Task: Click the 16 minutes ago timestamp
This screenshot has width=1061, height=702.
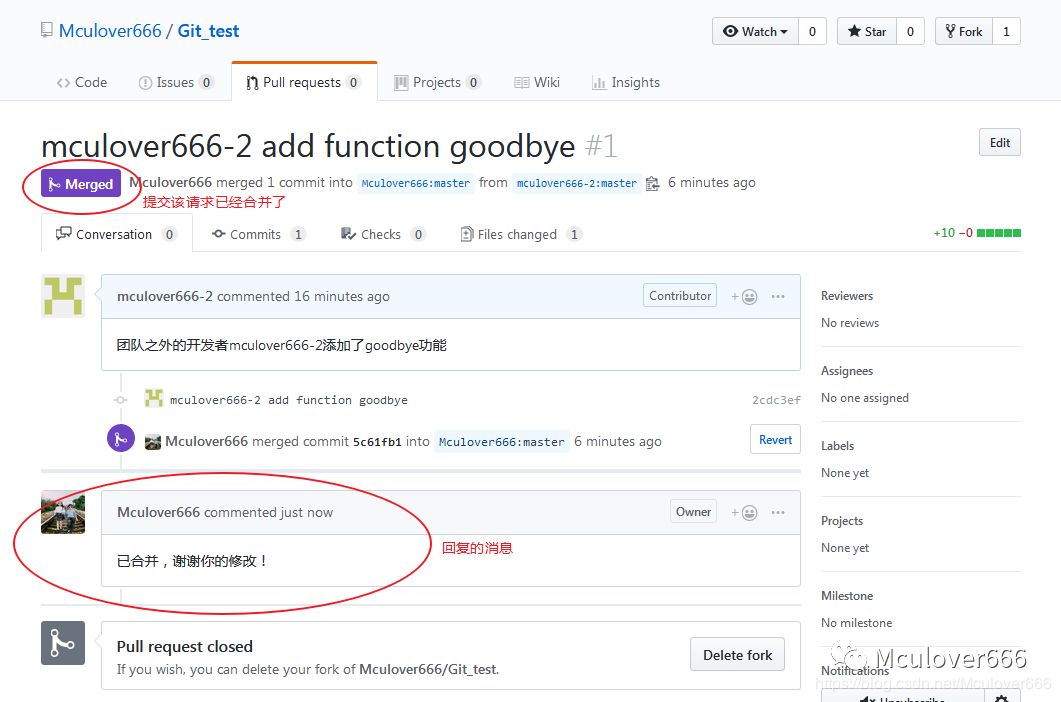Action: 342,296
